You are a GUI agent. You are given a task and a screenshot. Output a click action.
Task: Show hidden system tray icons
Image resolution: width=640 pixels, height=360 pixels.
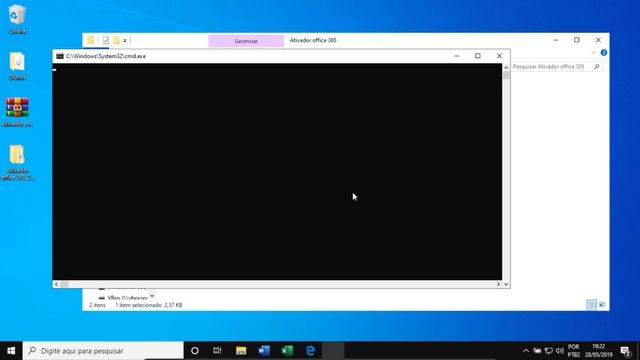[x=526, y=351]
